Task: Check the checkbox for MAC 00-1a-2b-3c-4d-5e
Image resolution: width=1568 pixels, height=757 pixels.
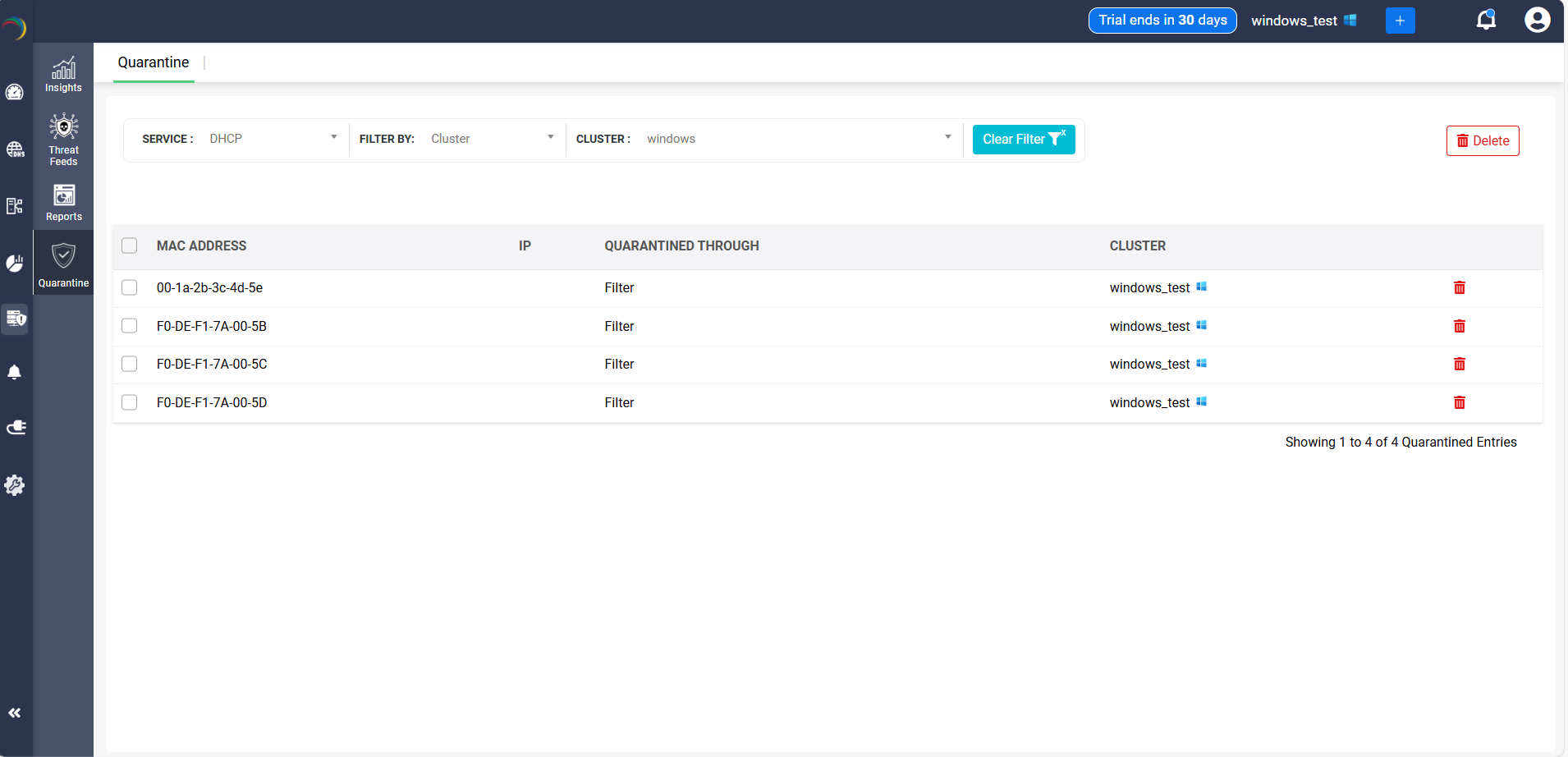Action: pyautogui.click(x=129, y=287)
